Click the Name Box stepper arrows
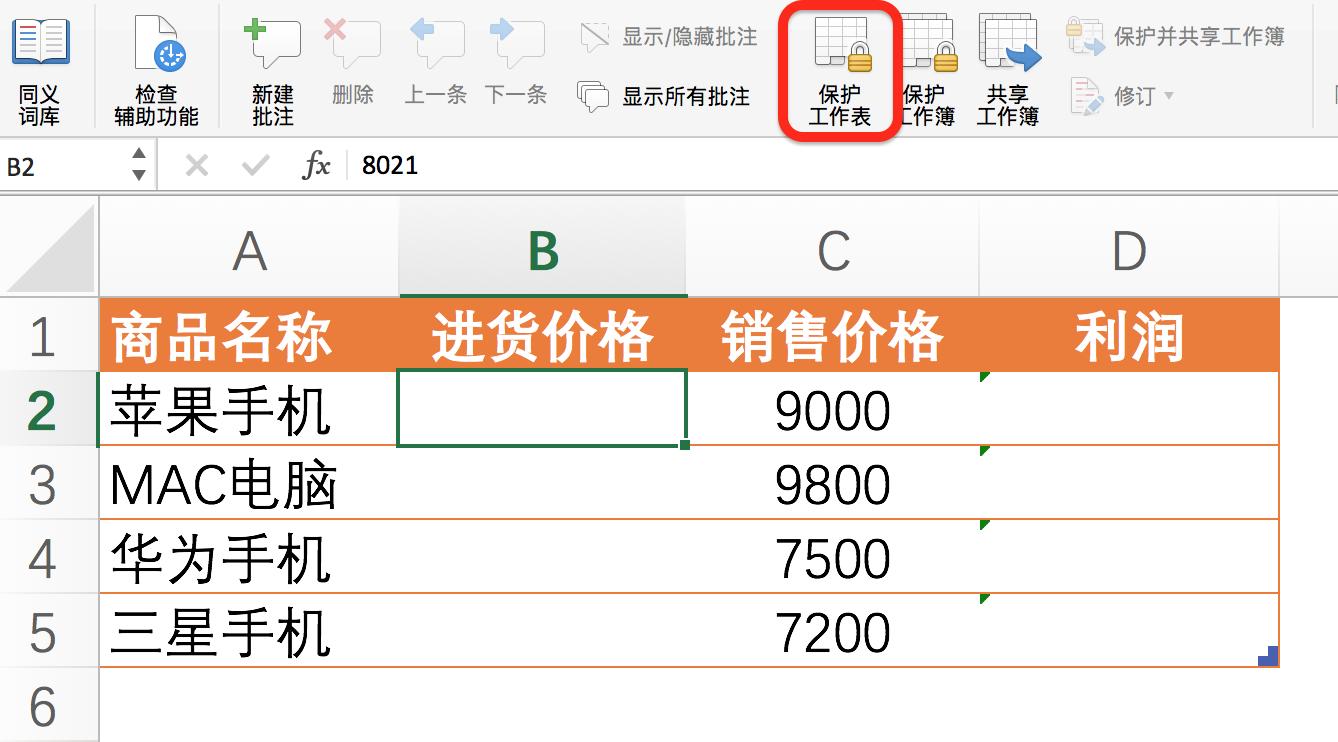The height and width of the screenshot is (742, 1338). (x=140, y=166)
